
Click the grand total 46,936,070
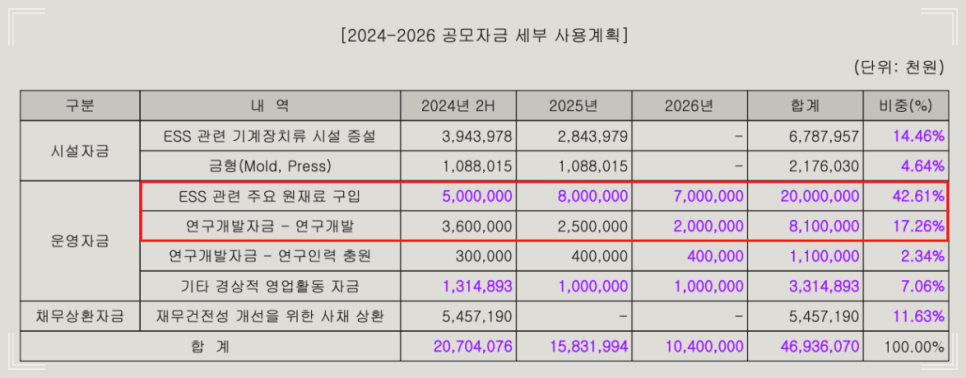click(819, 347)
